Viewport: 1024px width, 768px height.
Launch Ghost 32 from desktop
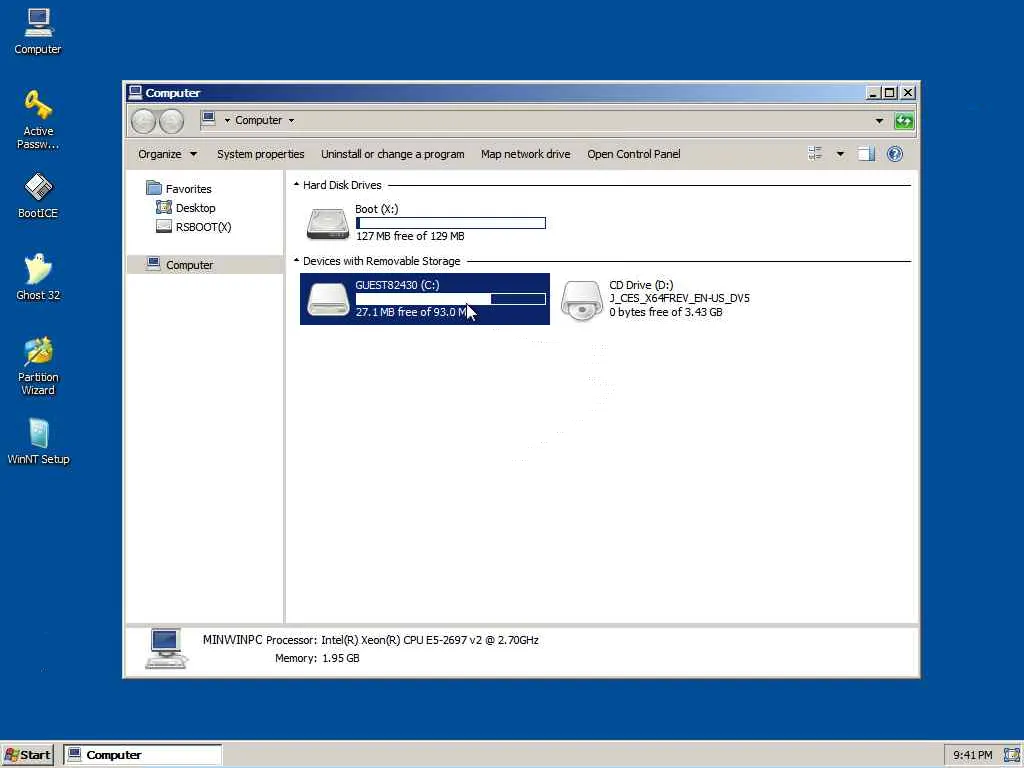click(x=38, y=277)
